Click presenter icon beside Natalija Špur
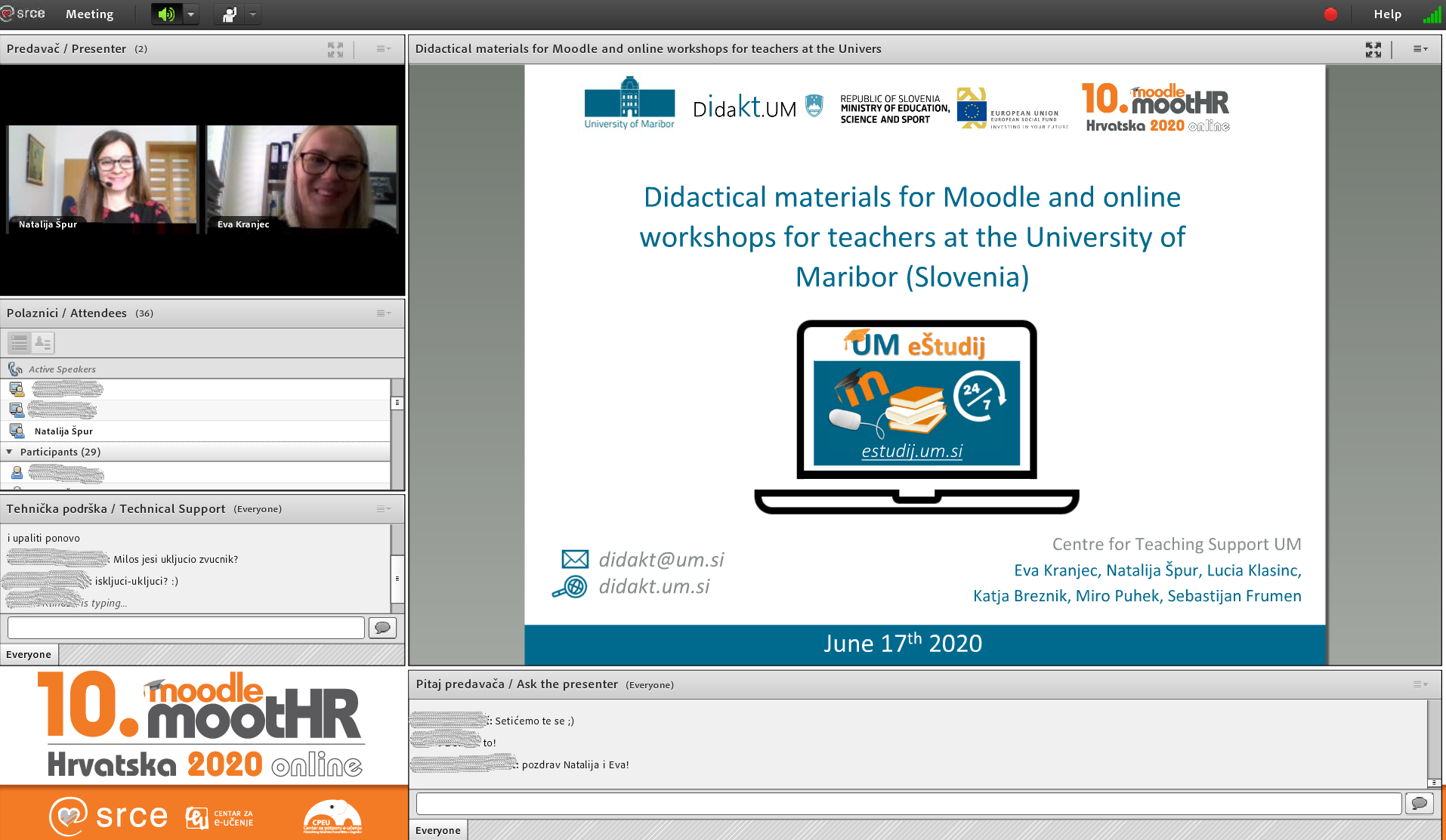Image resolution: width=1446 pixels, height=840 pixels. tap(17, 431)
